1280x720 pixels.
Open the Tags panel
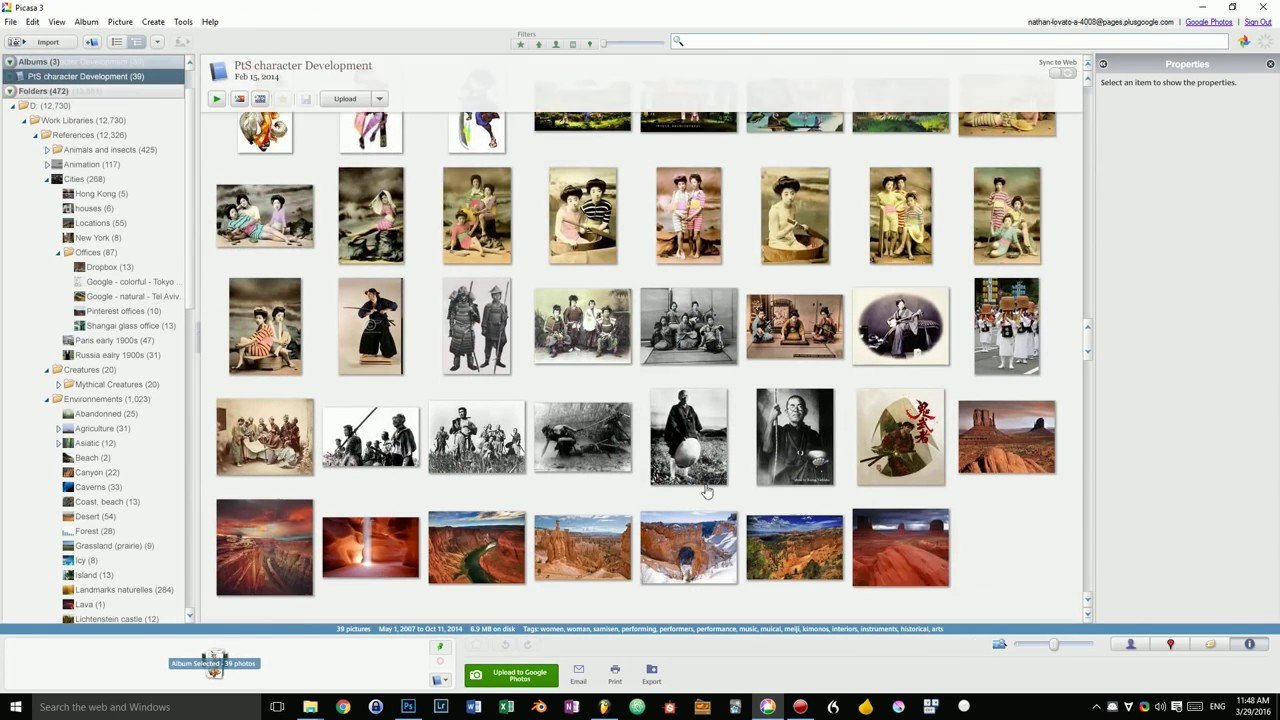click(1210, 645)
